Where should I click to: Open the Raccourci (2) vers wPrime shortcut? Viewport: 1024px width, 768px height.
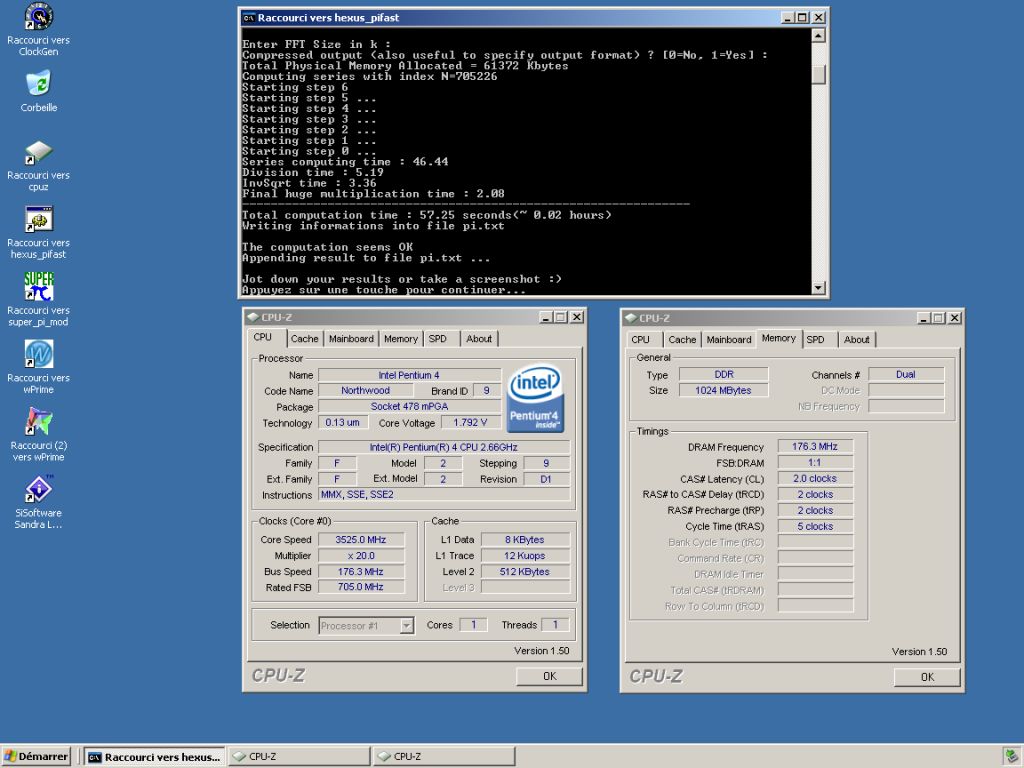tap(38, 435)
